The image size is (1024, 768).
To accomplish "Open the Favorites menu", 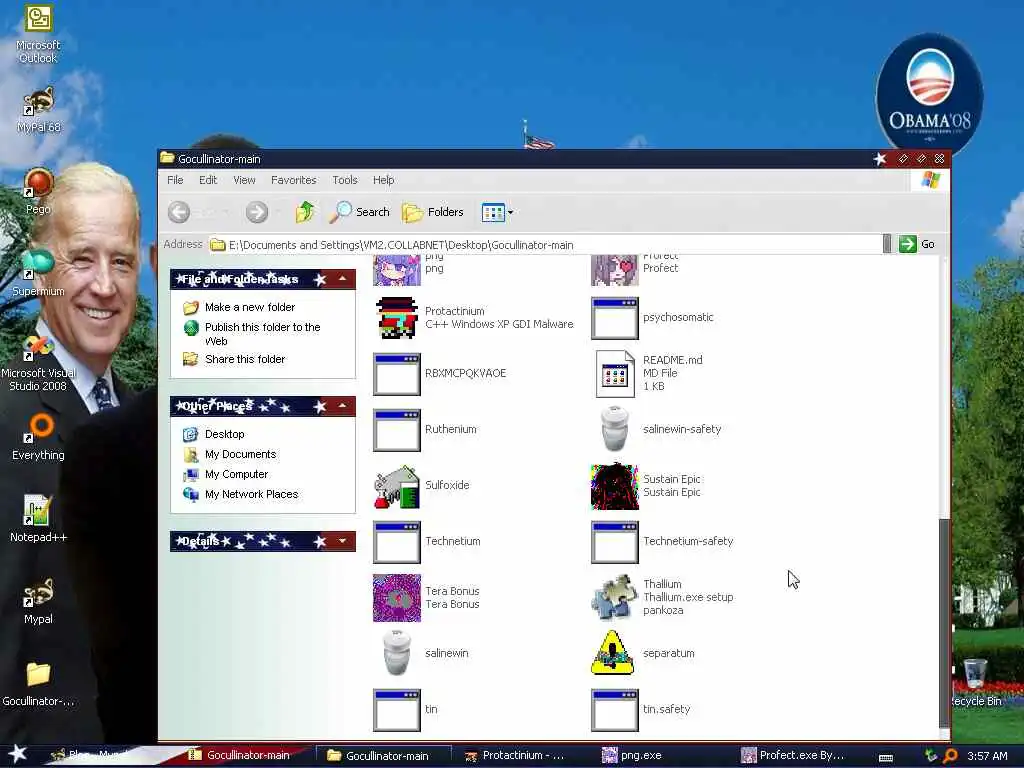I will pyautogui.click(x=293, y=180).
